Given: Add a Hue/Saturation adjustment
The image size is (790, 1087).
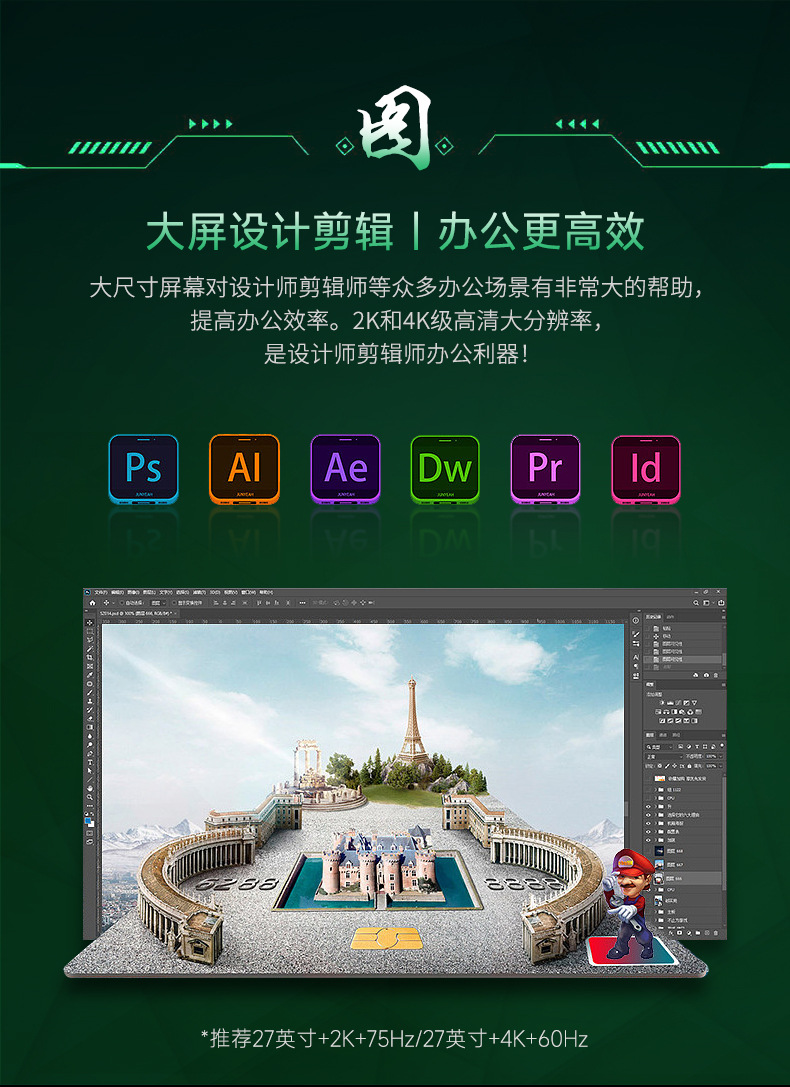Looking at the screenshot, I should [x=658, y=712].
